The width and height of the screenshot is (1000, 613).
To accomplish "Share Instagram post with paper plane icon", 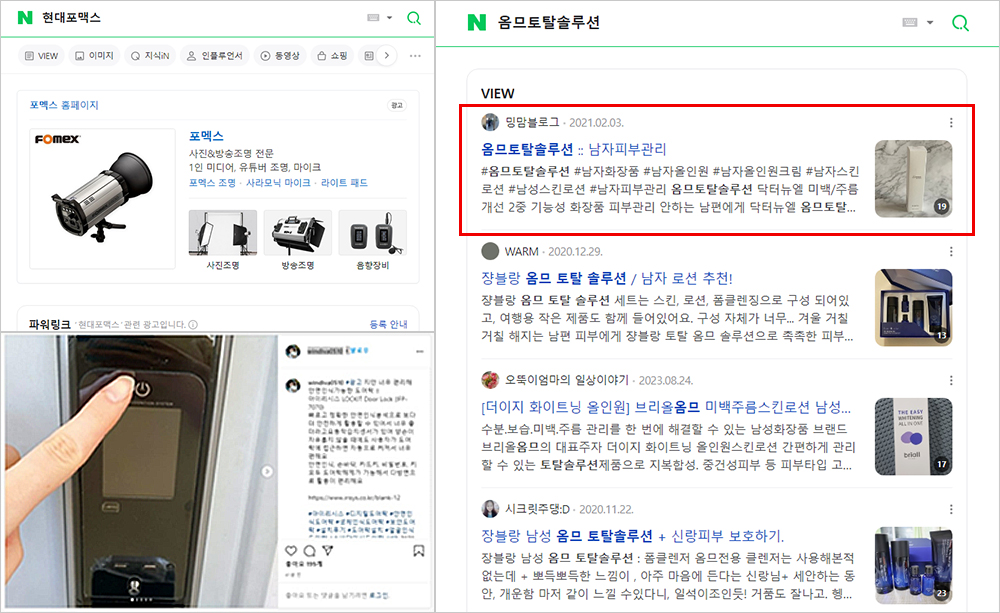I will [327, 550].
